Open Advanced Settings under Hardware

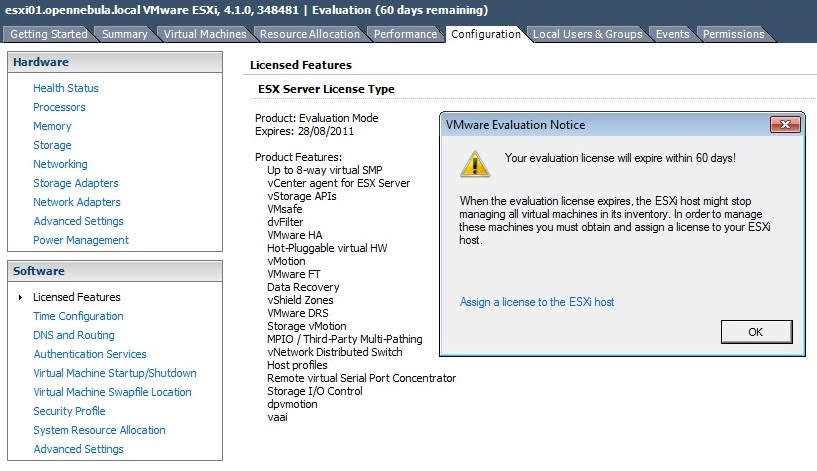click(78, 221)
